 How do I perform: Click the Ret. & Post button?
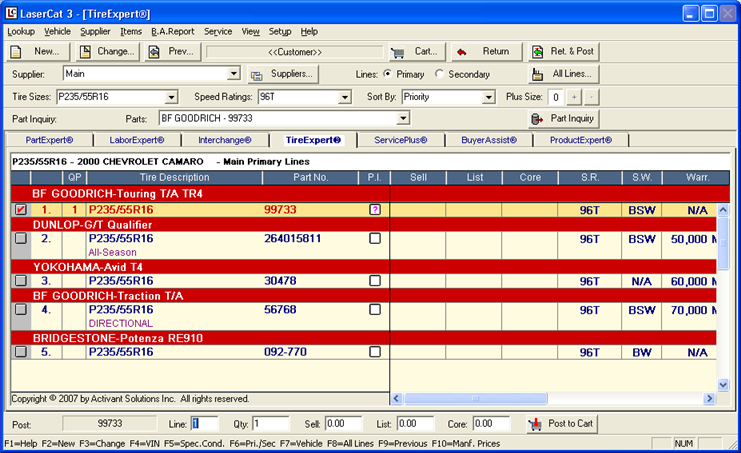click(563, 52)
